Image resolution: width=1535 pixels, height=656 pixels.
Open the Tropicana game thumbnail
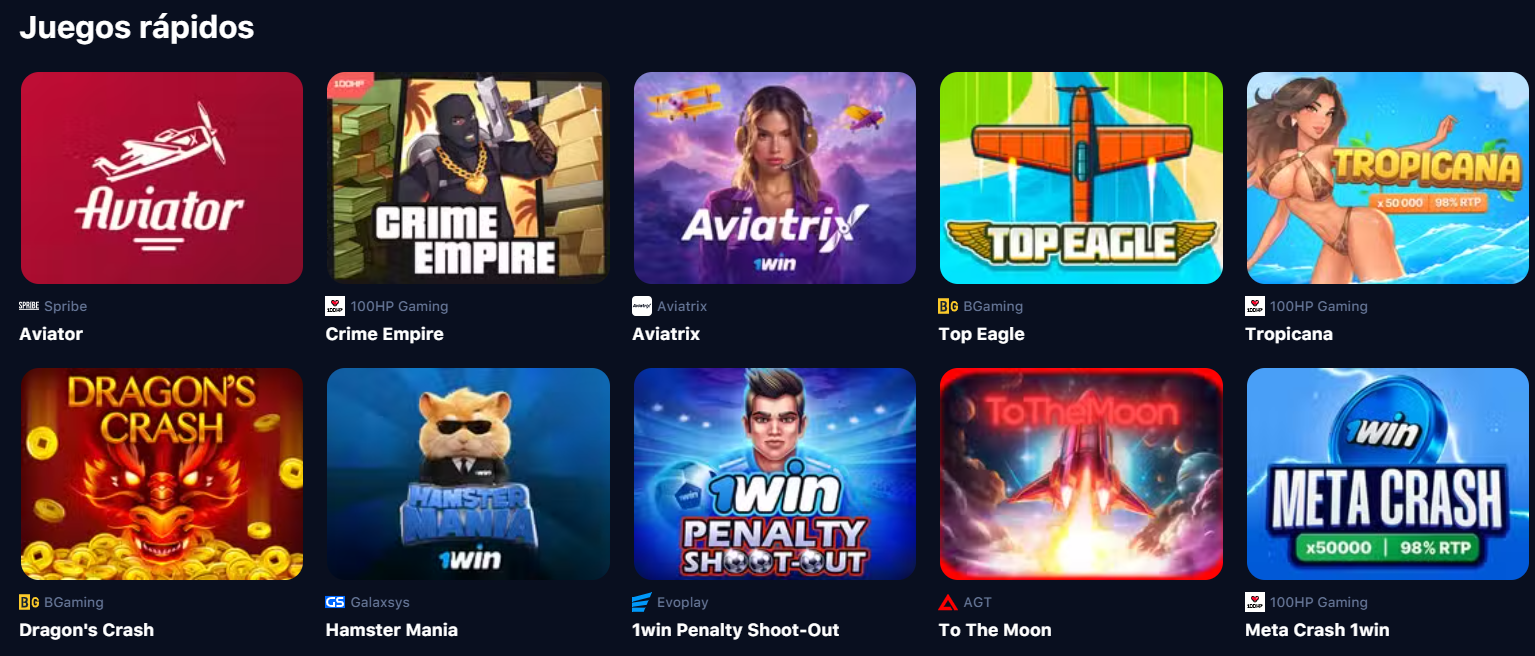(x=1388, y=178)
